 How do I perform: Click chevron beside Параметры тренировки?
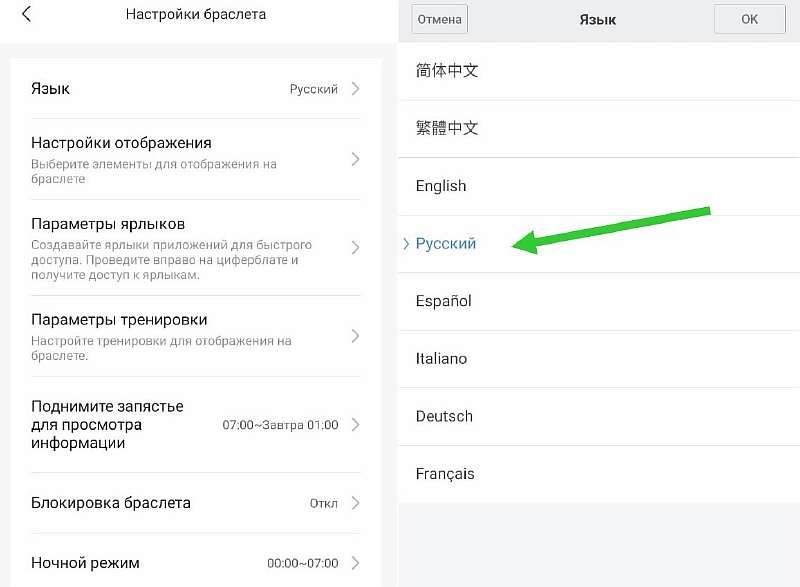tap(355, 336)
